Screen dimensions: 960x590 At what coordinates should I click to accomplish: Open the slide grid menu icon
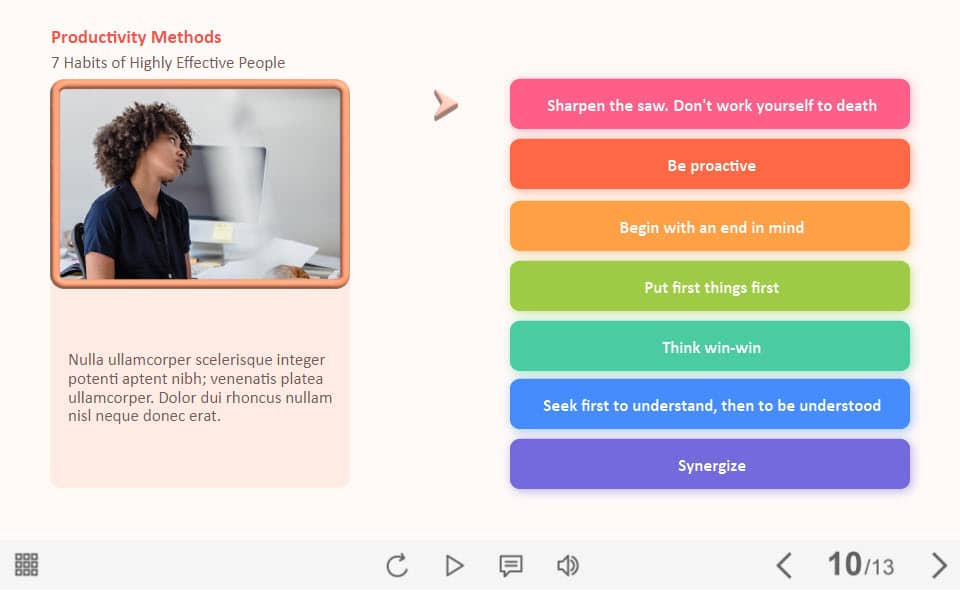[27, 565]
